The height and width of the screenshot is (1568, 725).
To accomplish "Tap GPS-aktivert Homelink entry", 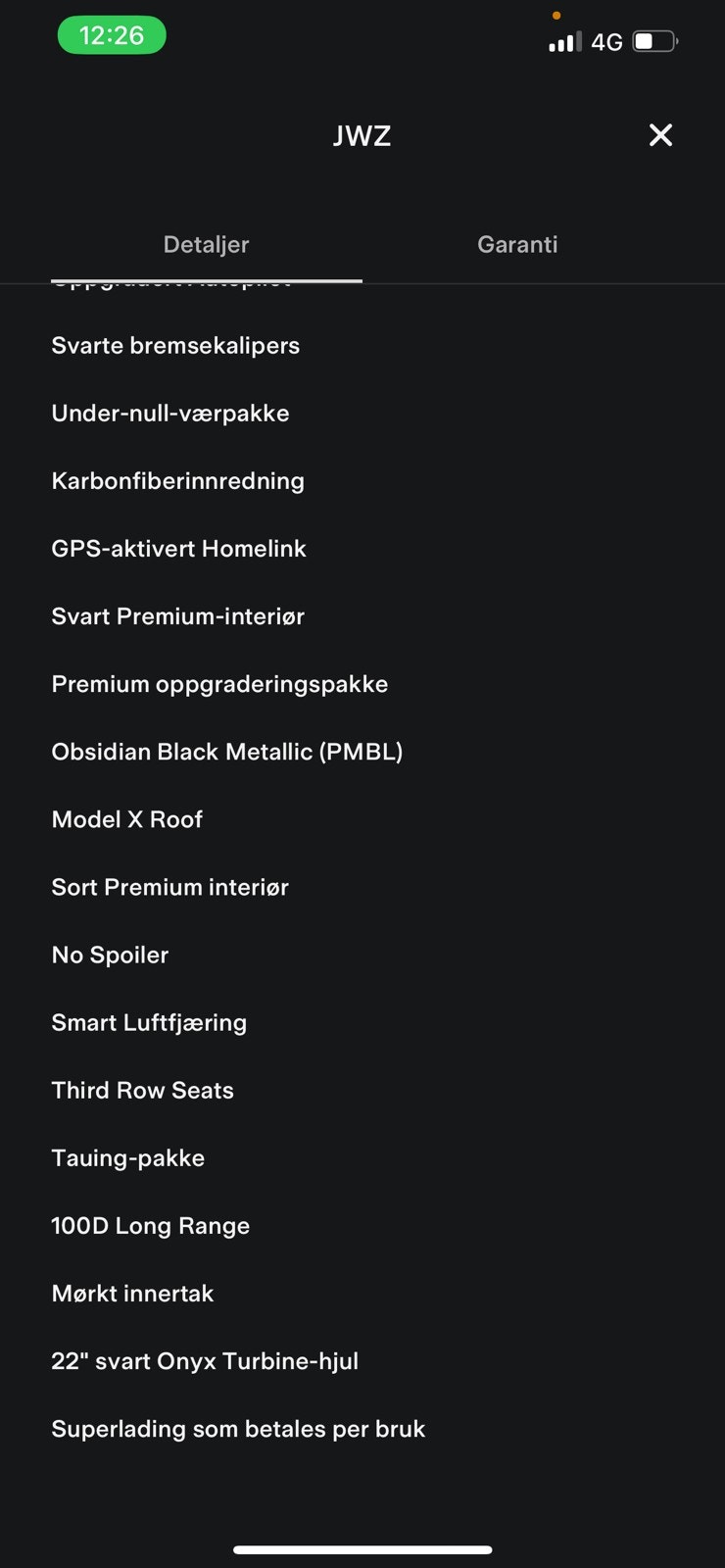I will (178, 548).
